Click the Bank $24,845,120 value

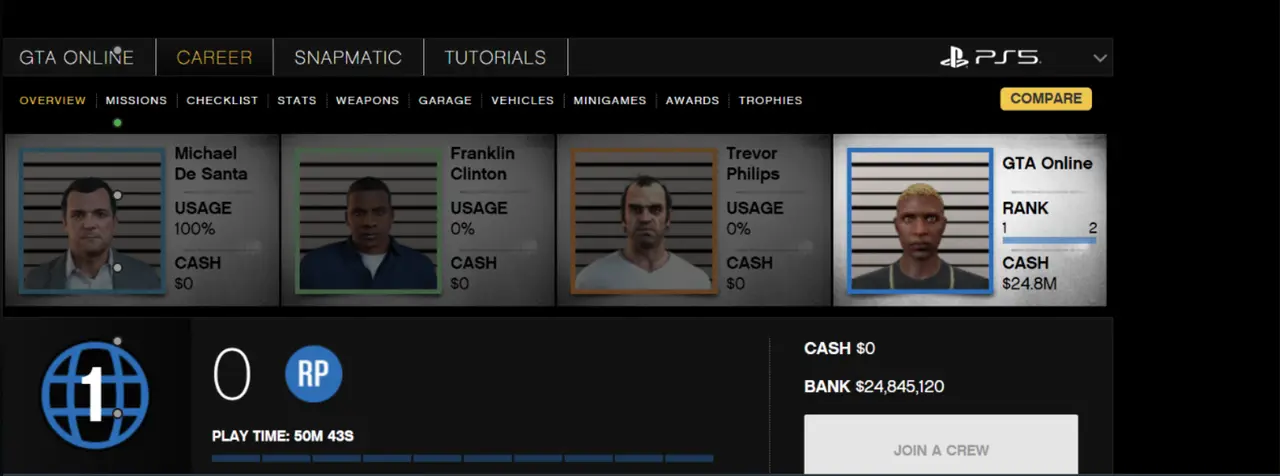point(874,386)
